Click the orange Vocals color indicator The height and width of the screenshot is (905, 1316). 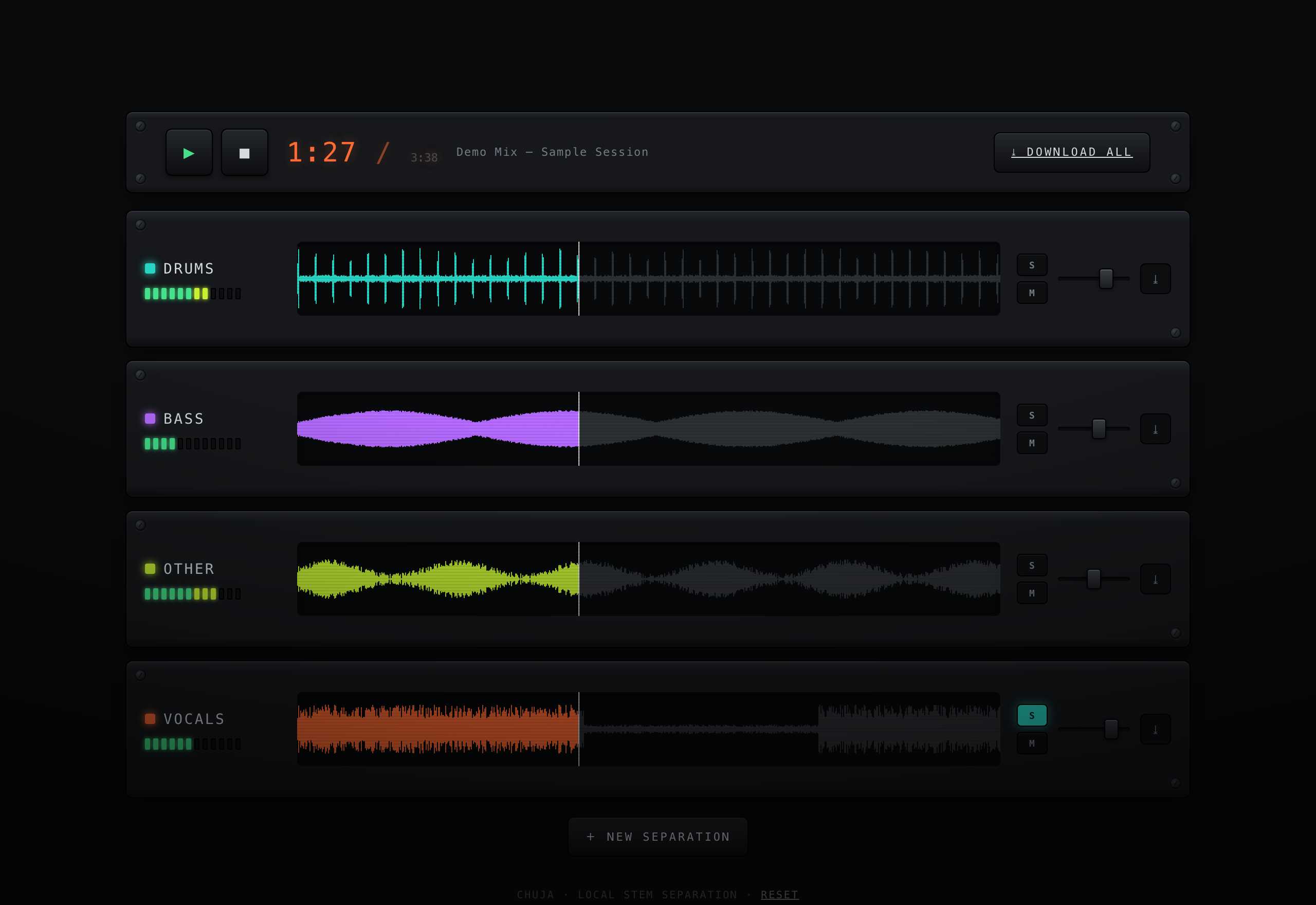[150, 719]
